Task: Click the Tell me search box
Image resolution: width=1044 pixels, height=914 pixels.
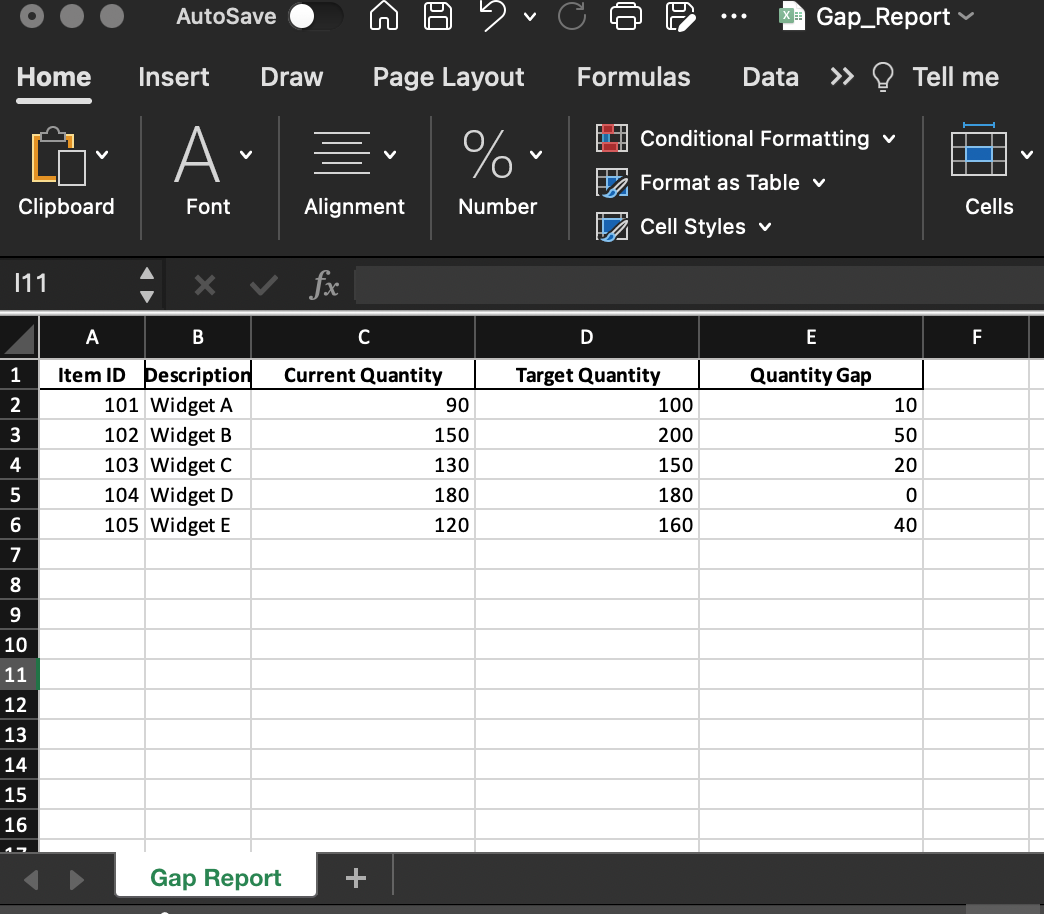Action: pos(954,77)
